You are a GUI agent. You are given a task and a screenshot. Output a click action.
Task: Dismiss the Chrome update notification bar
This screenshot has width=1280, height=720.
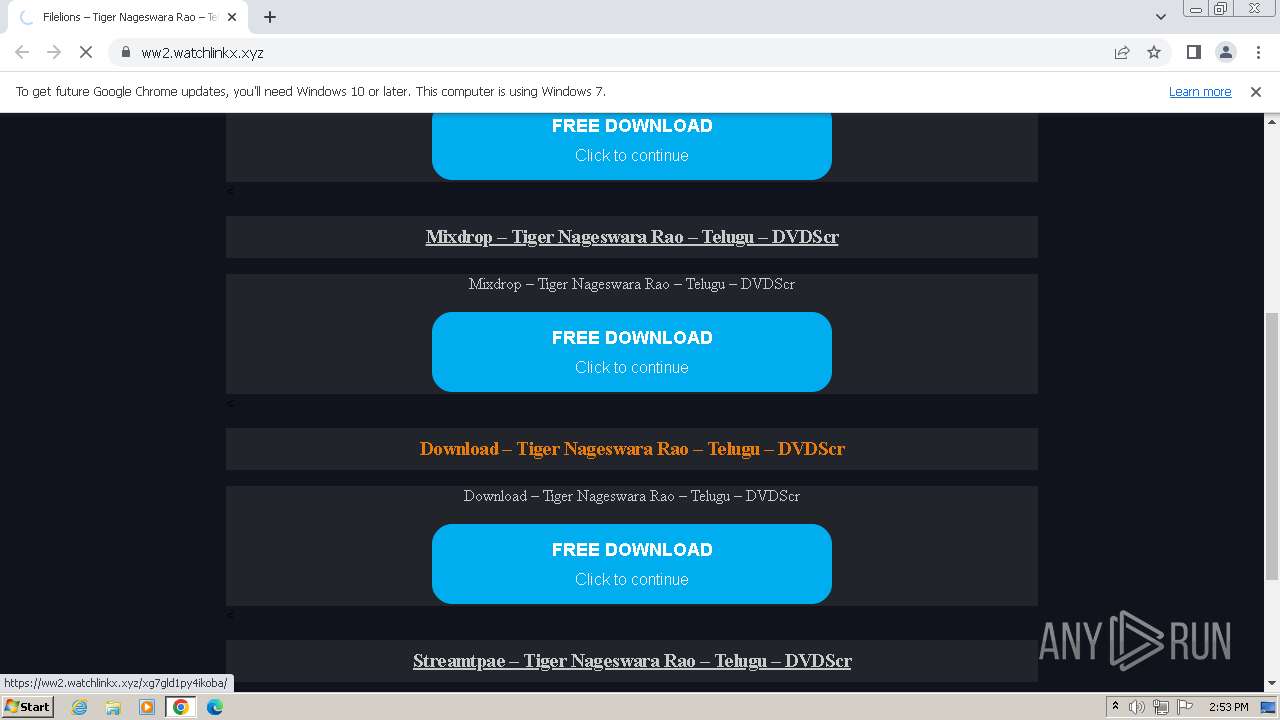click(x=1256, y=91)
